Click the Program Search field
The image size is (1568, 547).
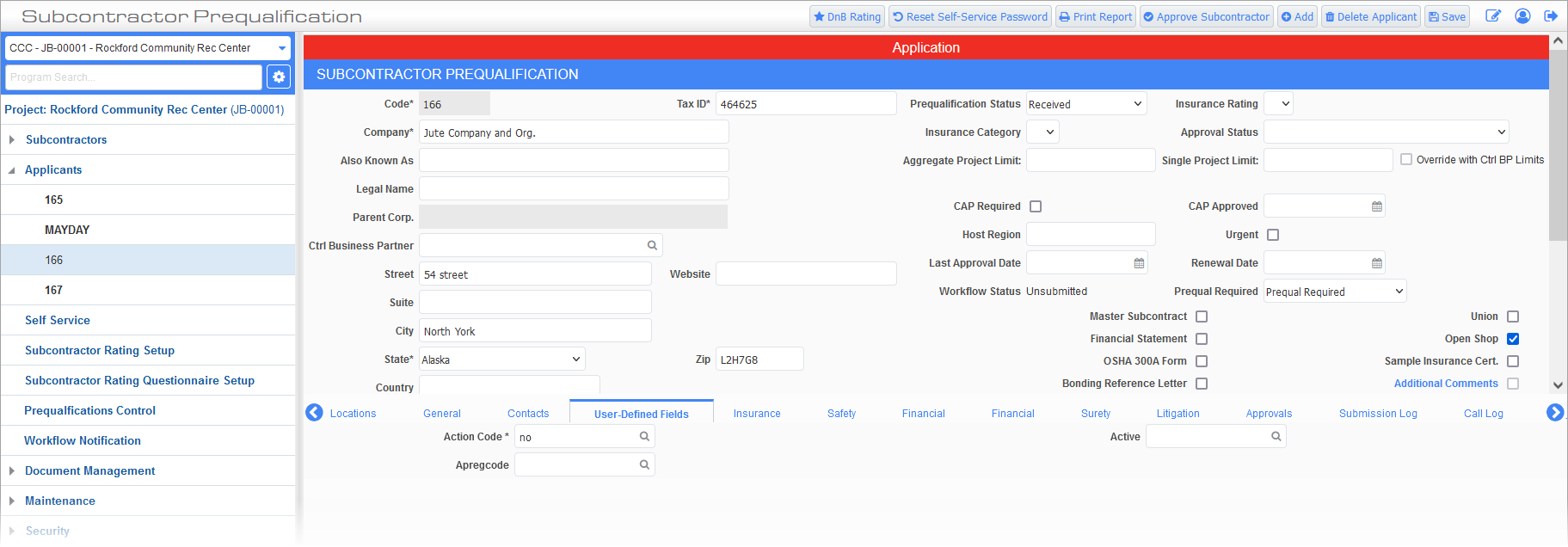coord(133,77)
